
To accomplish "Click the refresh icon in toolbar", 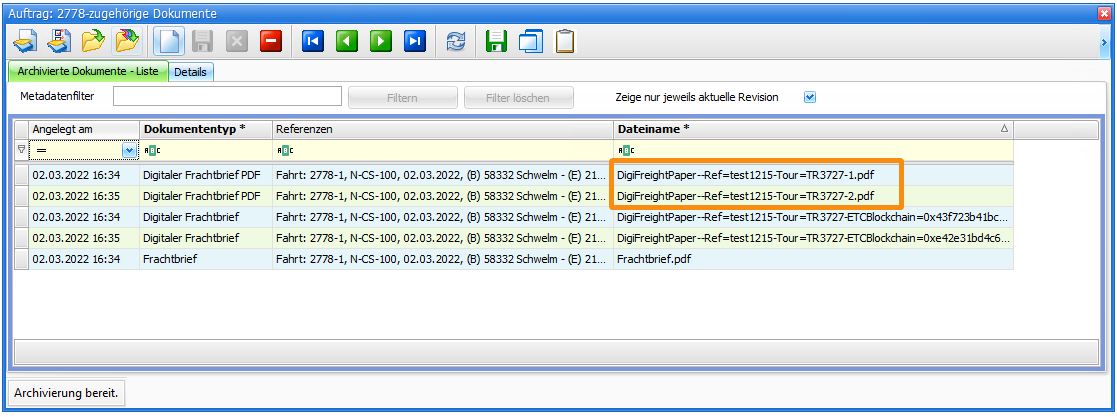I will (456, 42).
